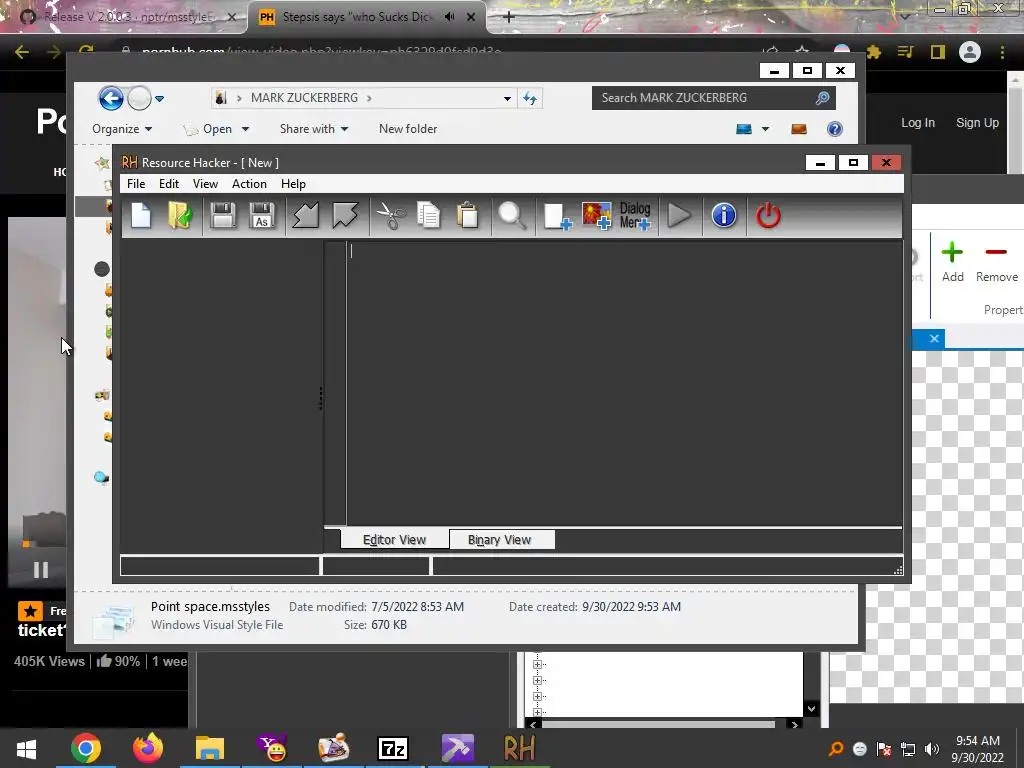Click the taskbar clock 9:54 AM

click(978, 741)
